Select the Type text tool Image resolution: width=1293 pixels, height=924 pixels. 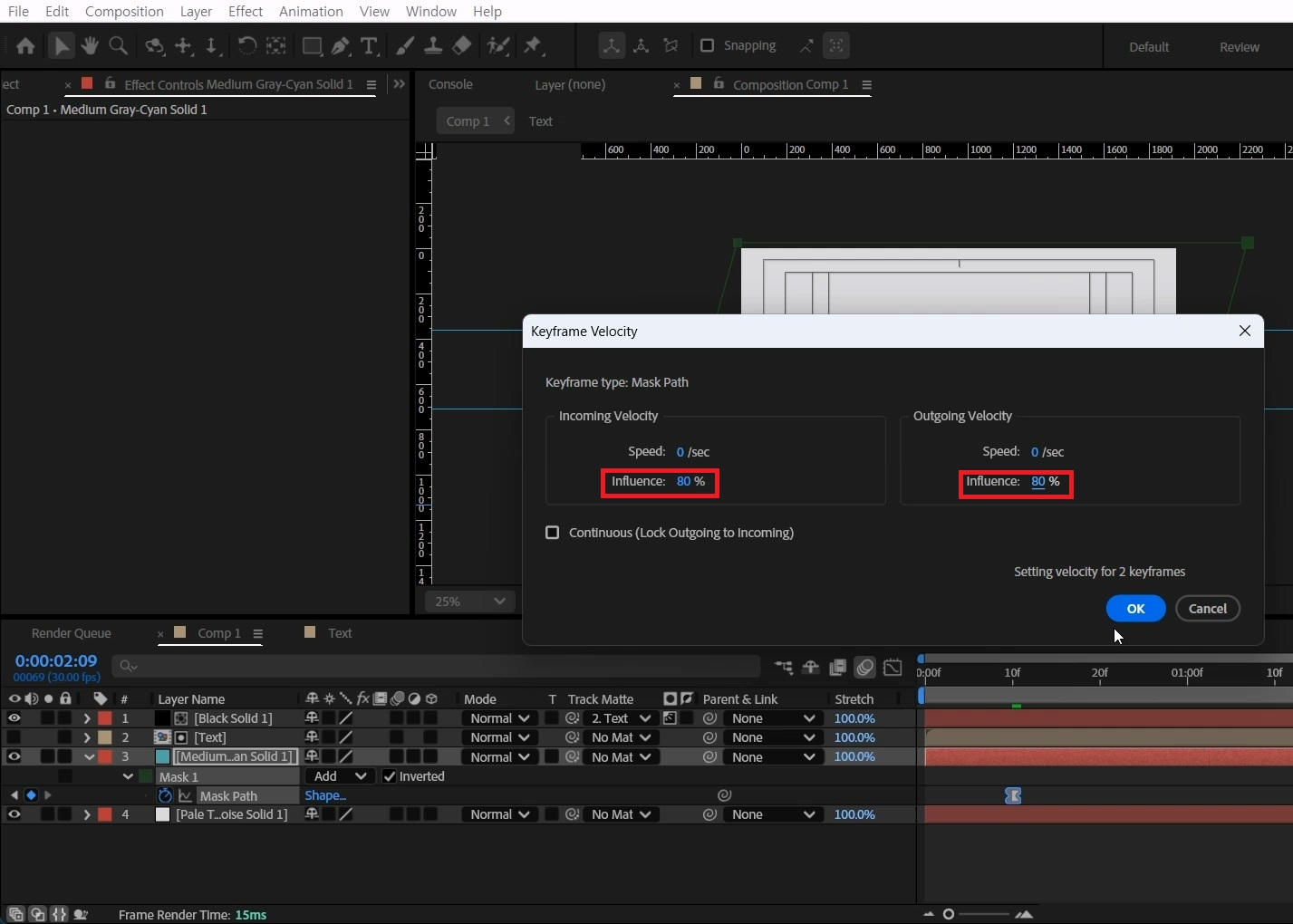point(369,45)
